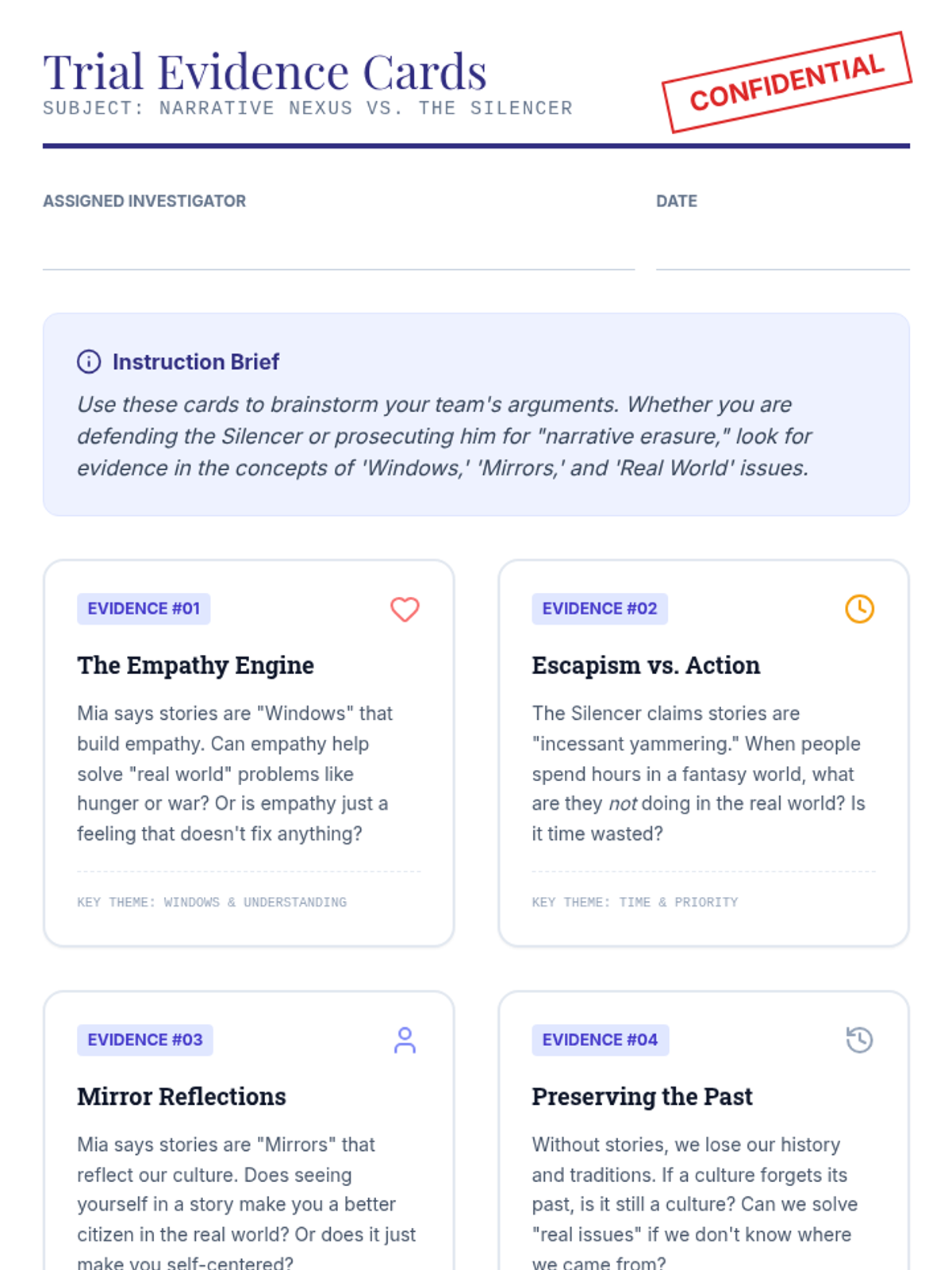The height and width of the screenshot is (1270, 952).
Task: Click the Empathy Engine card title
Action: 195,665
